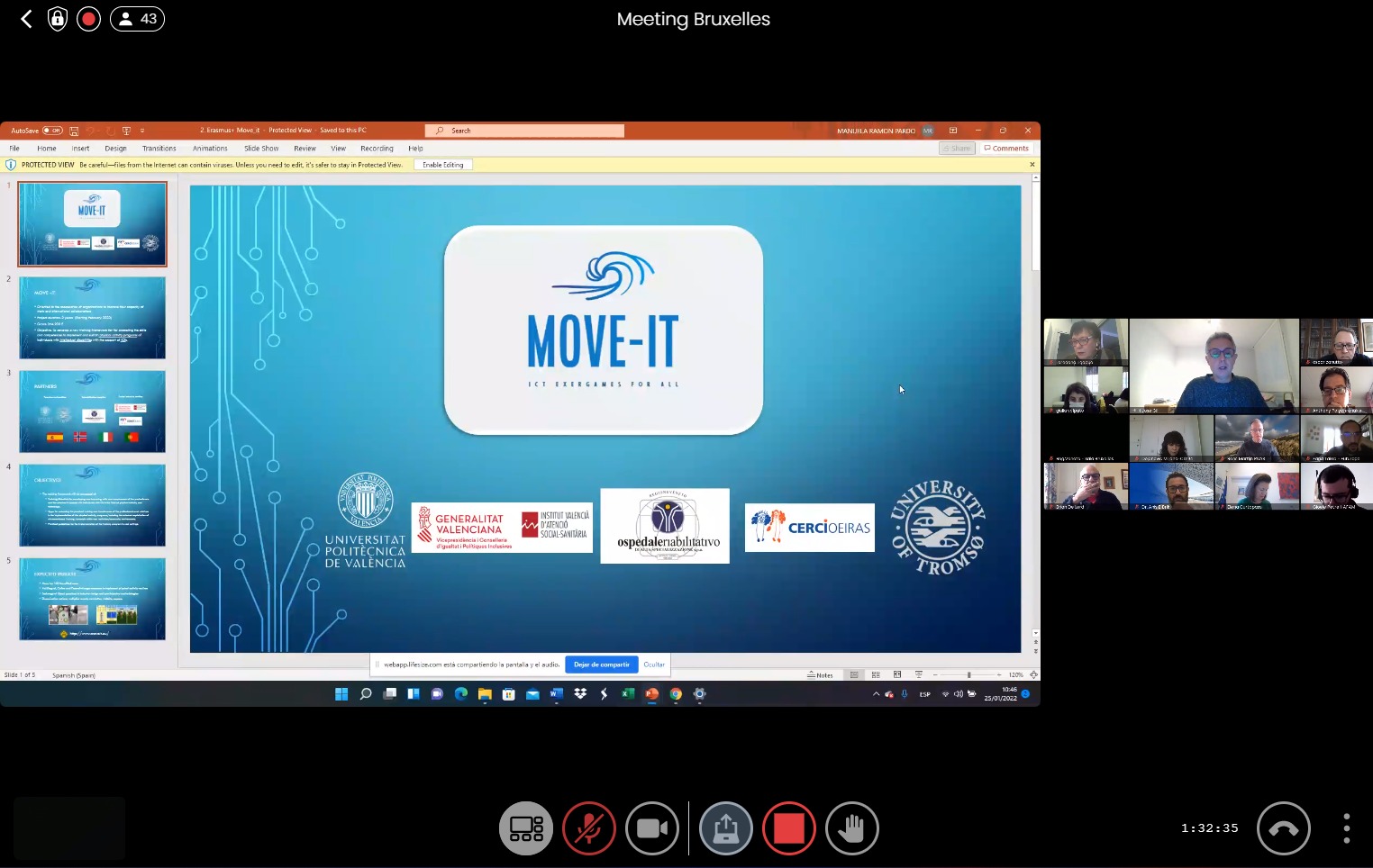The width and height of the screenshot is (1373, 868).
Task: Click the Ocultar link
Action: 654,665
